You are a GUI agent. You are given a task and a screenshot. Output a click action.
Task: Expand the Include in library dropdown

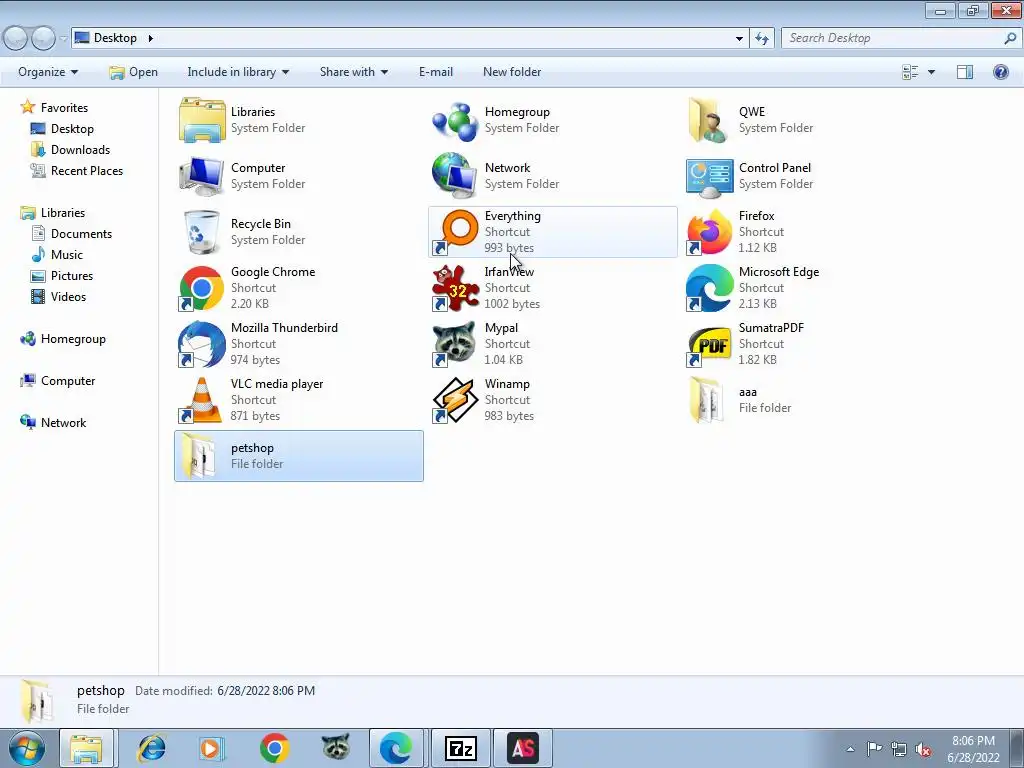coord(238,72)
